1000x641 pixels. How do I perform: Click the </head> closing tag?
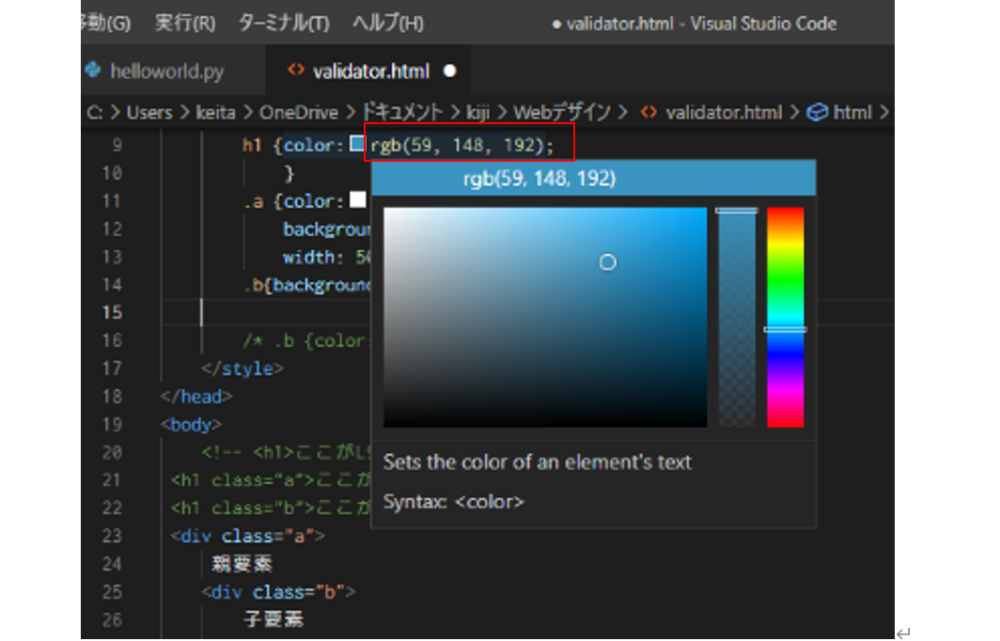tap(196, 397)
